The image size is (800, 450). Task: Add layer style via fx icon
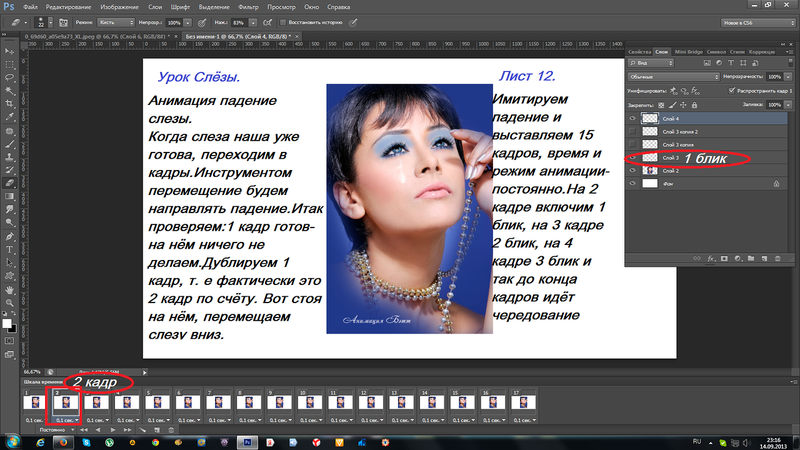(x=711, y=259)
